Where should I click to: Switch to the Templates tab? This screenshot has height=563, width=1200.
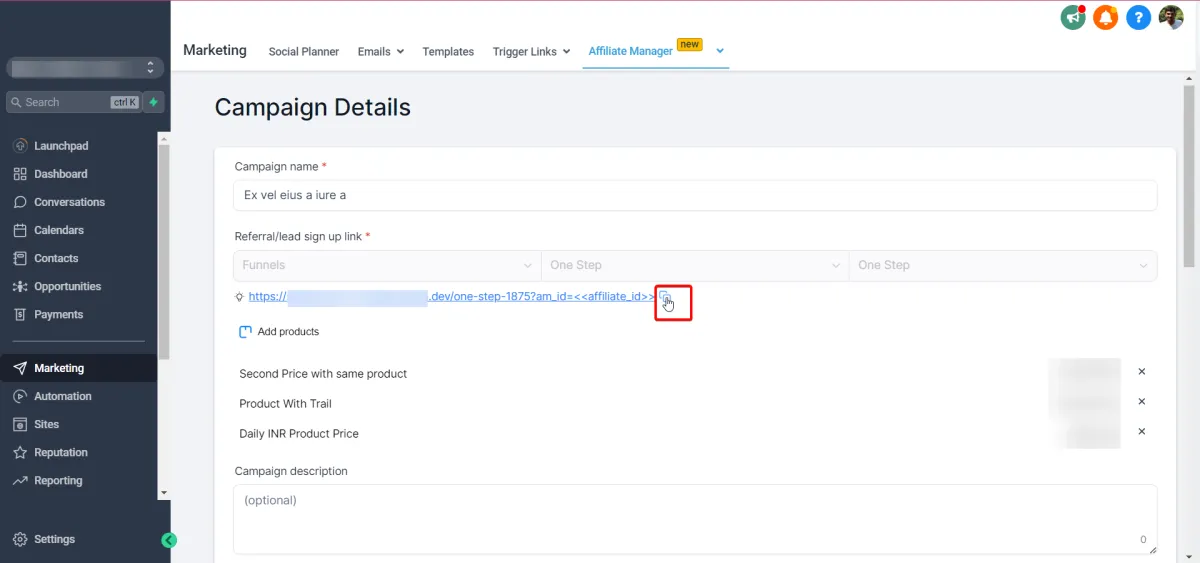coord(448,52)
